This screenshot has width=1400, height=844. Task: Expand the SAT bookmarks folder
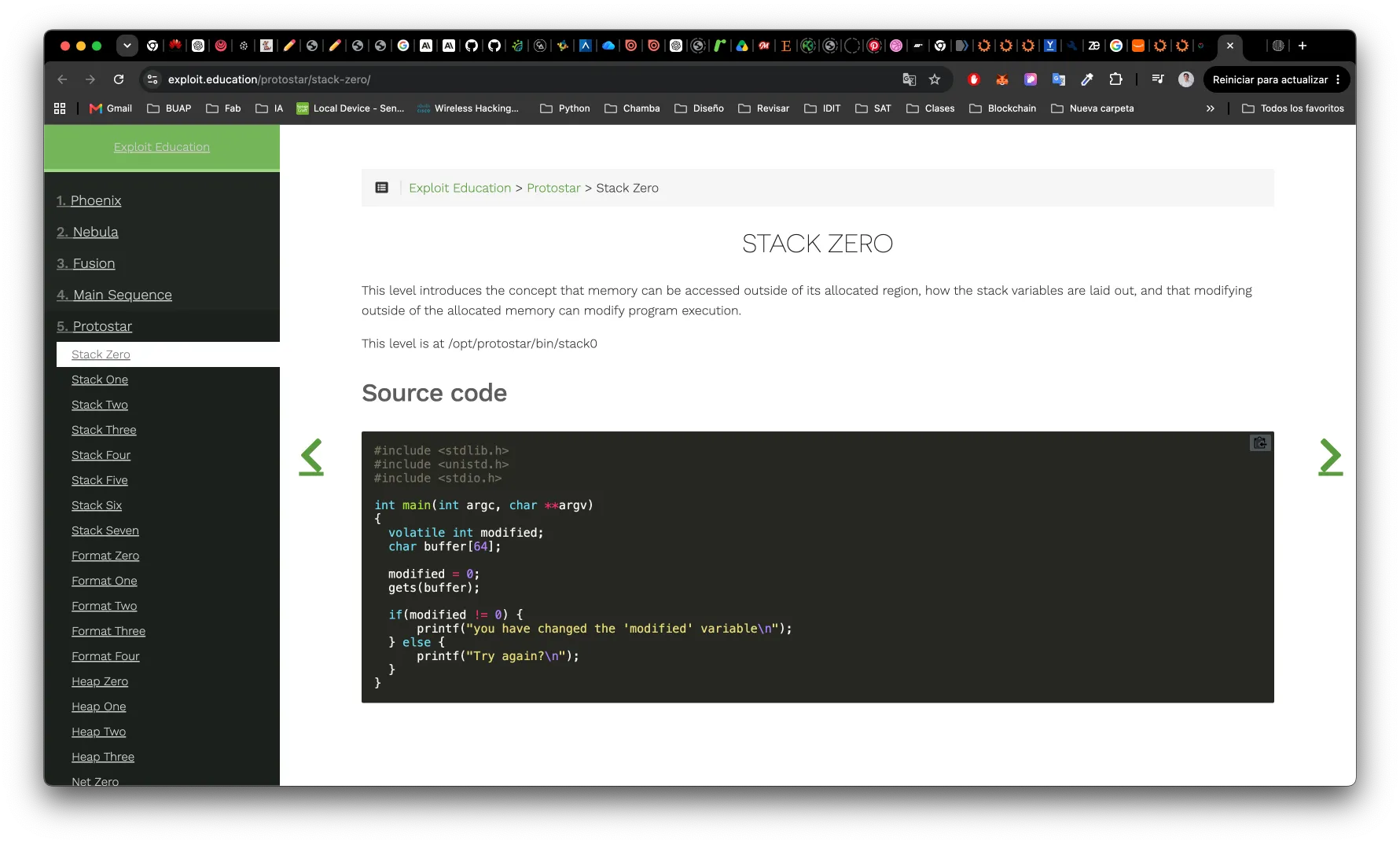[x=873, y=108]
